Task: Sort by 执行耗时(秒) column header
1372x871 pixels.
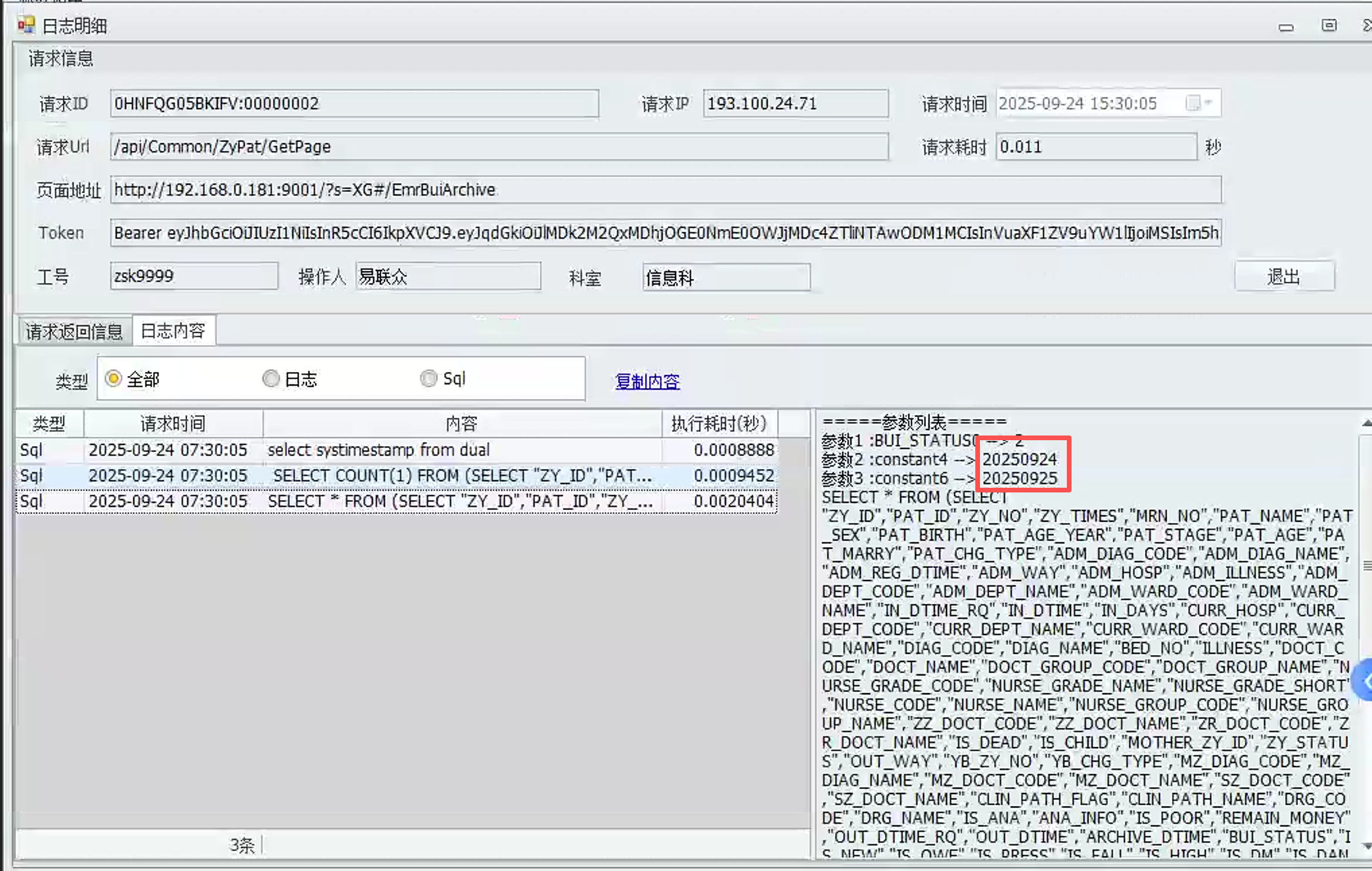Action: (x=719, y=424)
